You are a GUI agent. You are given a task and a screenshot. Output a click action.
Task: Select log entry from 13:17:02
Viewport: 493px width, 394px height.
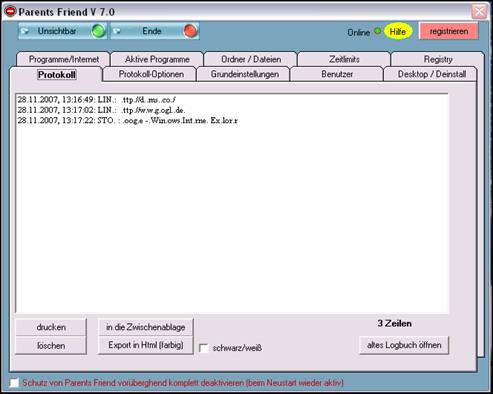click(x=101, y=110)
